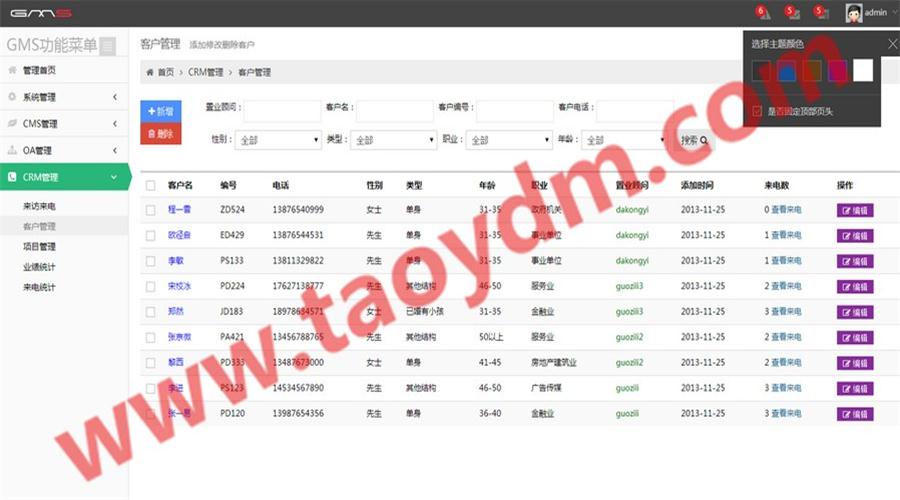Image resolution: width=900 pixels, height=500 pixels.
Task: Check the box for row PD333
Action: (x=150, y=363)
